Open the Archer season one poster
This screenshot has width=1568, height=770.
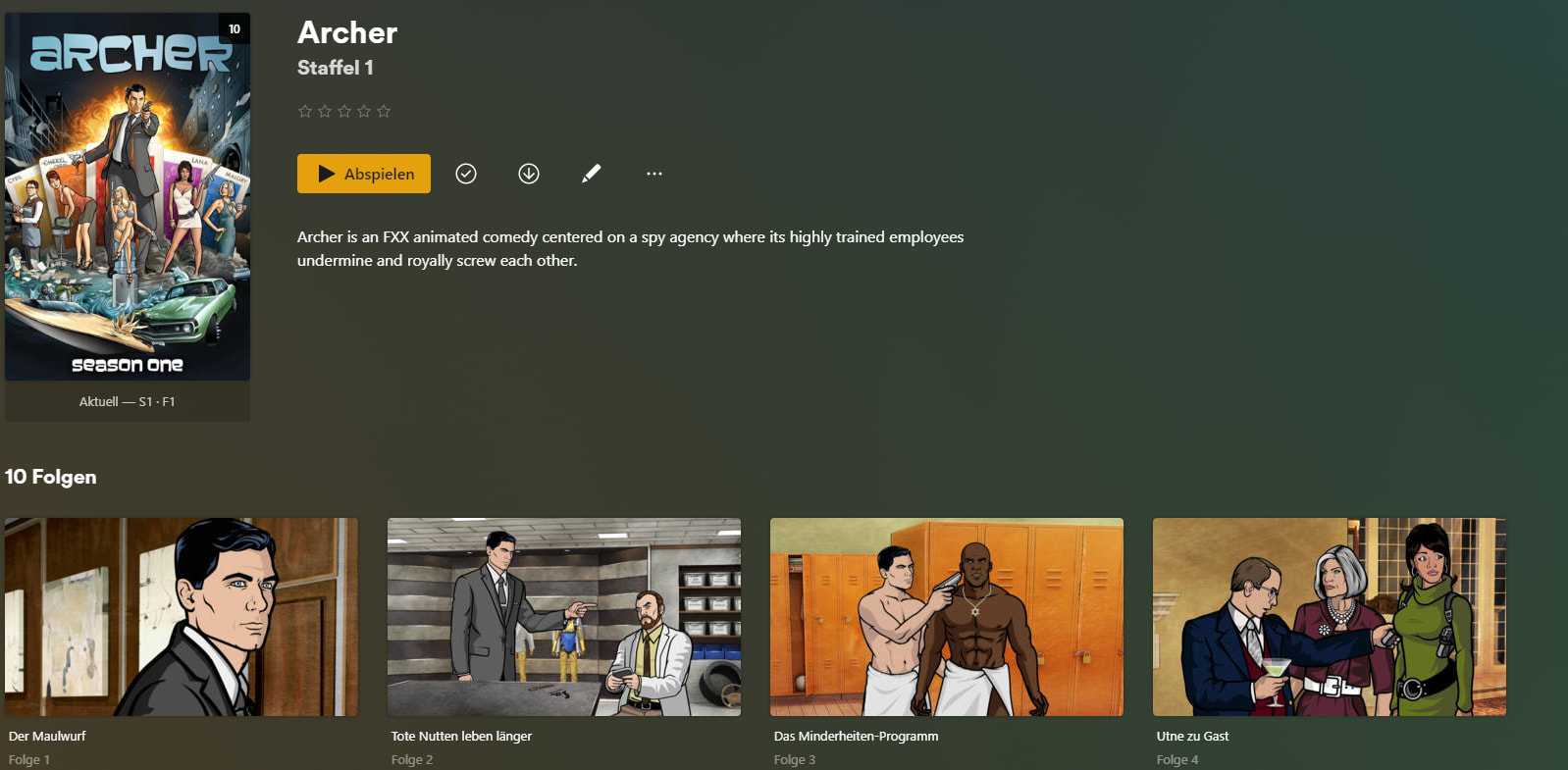[x=128, y=196]
